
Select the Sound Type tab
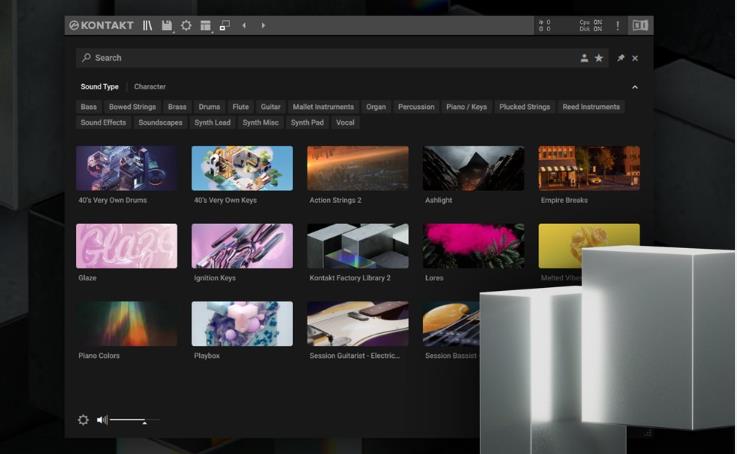[99, 87]
